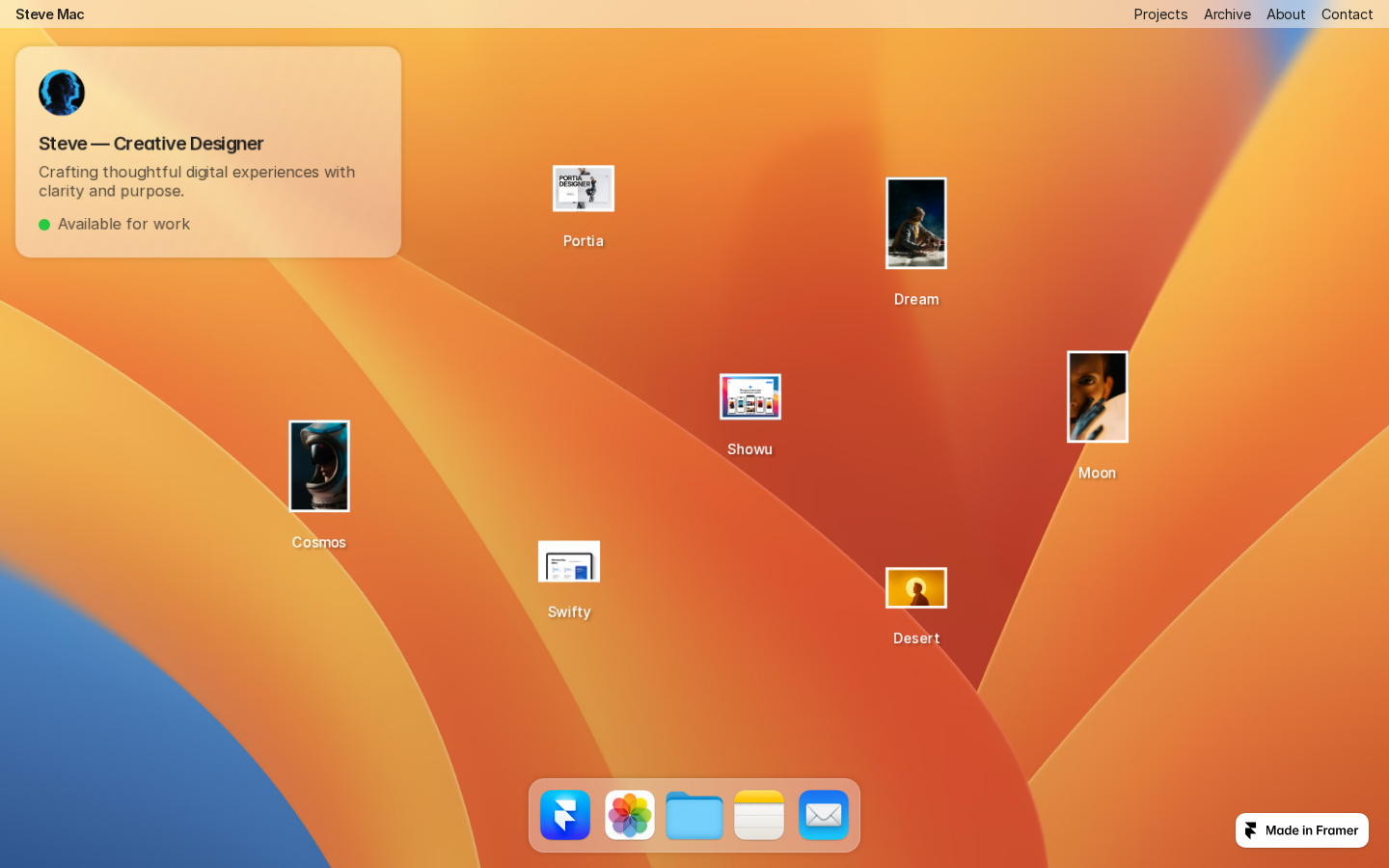Click the "Showu" label text
This screenshot has width=1389, height=868.
coord(750,449)
